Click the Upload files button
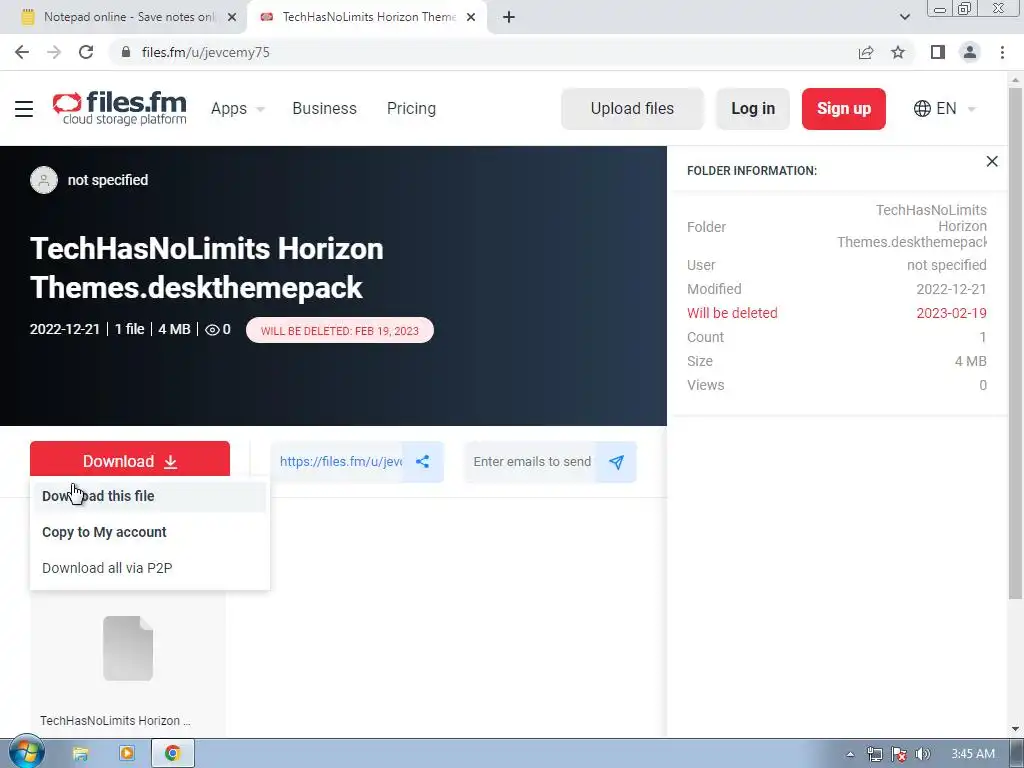Viewport: 1024px width, 768px height. pos(632,108)
